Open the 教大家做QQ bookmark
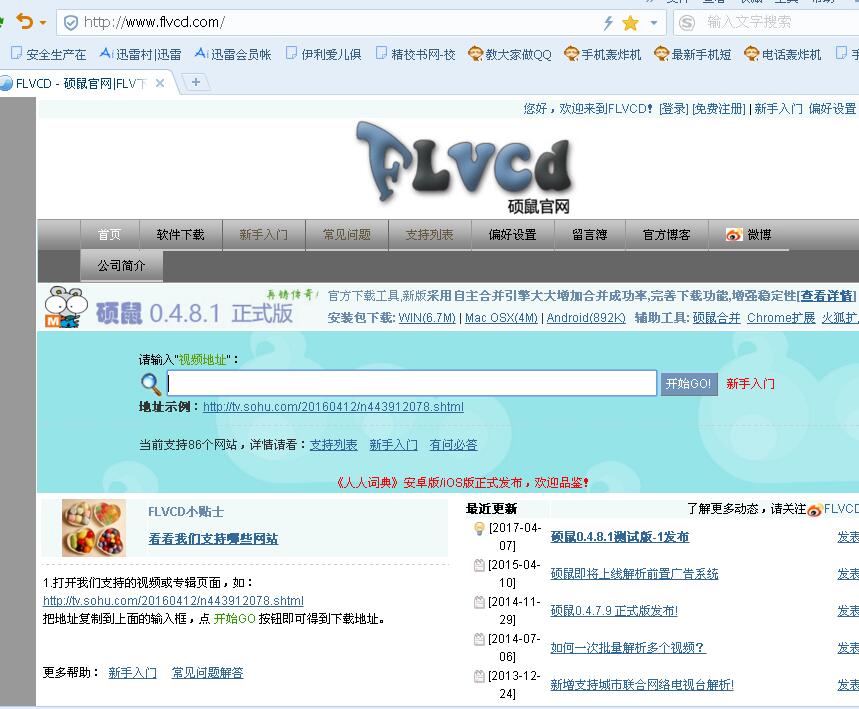 pos(509,54)
